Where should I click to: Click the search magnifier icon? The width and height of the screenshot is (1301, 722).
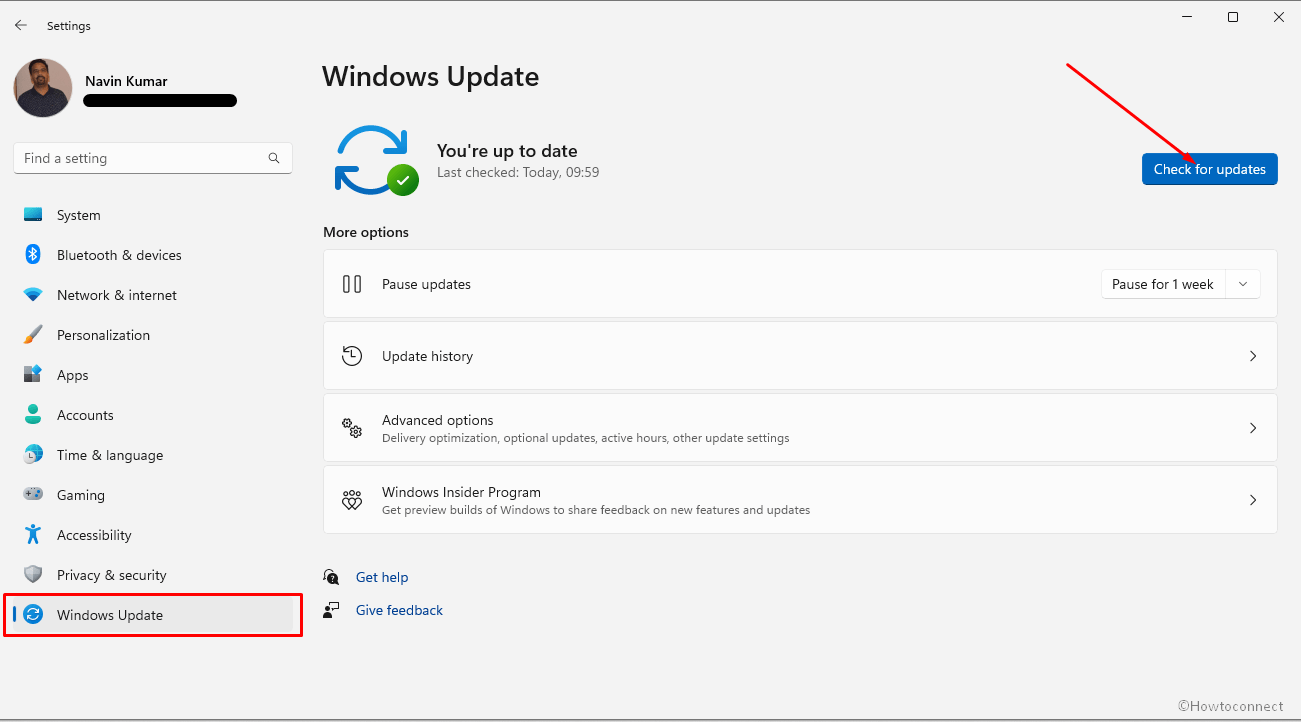click(274, 158)
